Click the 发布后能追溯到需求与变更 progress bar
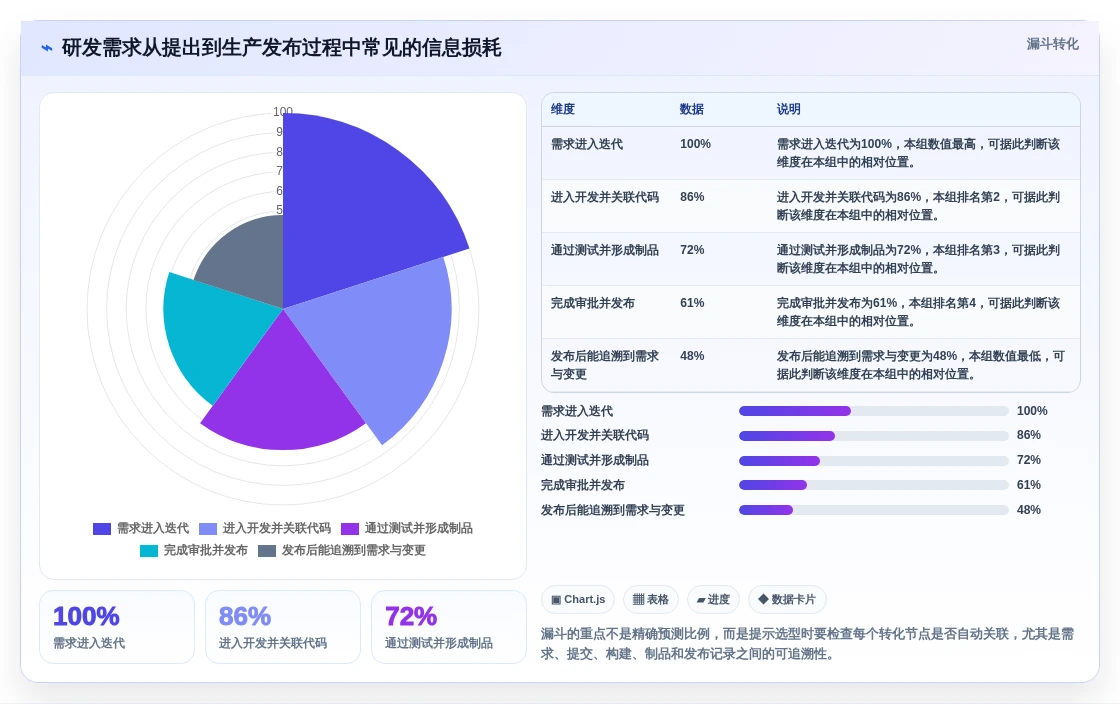 (x=874, y=510)
